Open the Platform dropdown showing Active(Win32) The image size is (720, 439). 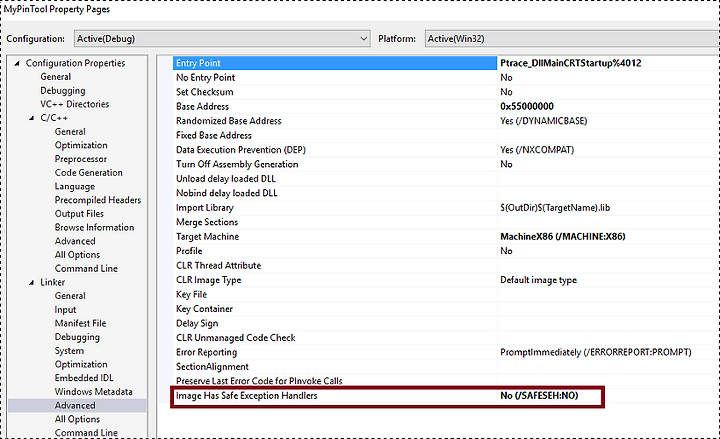pos(572,39)
